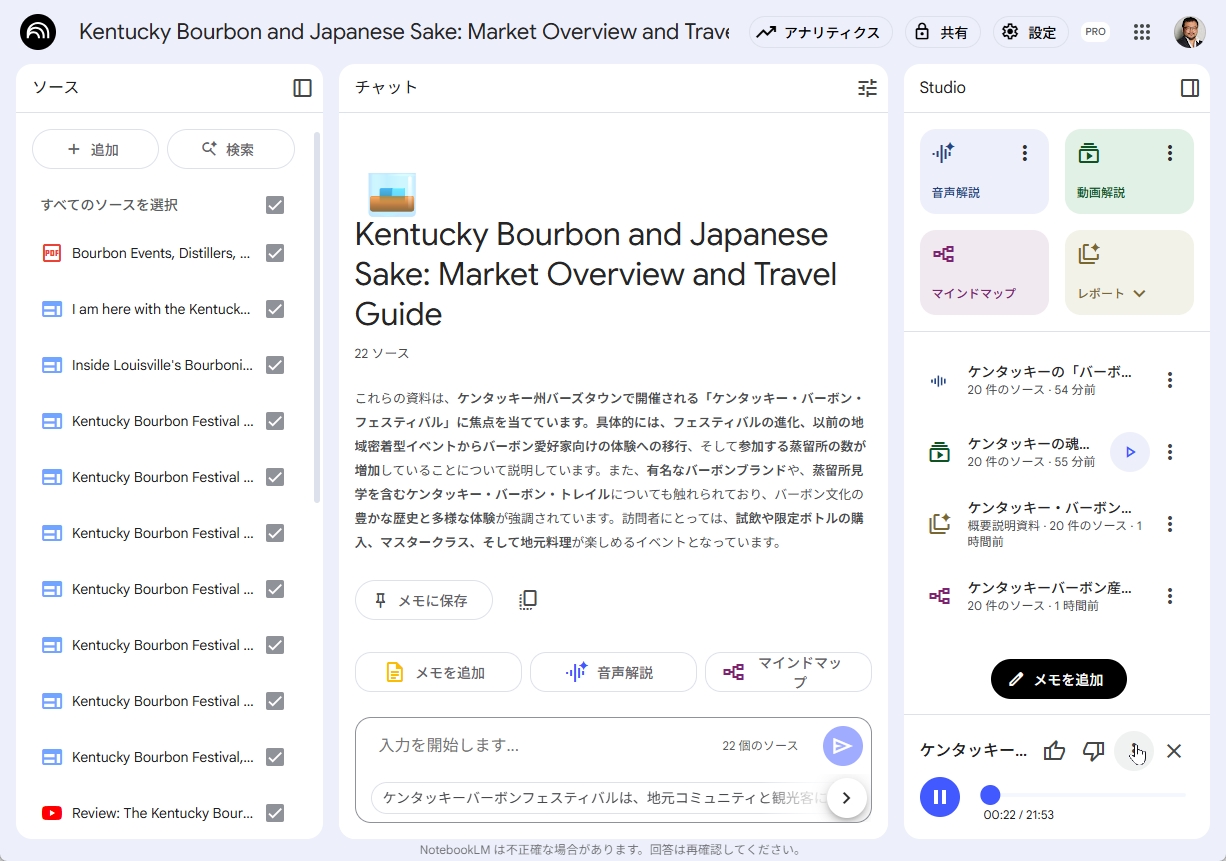Screen dimensions: 1226x861
Task: Select suggested question ケンタッキーバーボンフェスティバルは…
Action: coord(598,798)
